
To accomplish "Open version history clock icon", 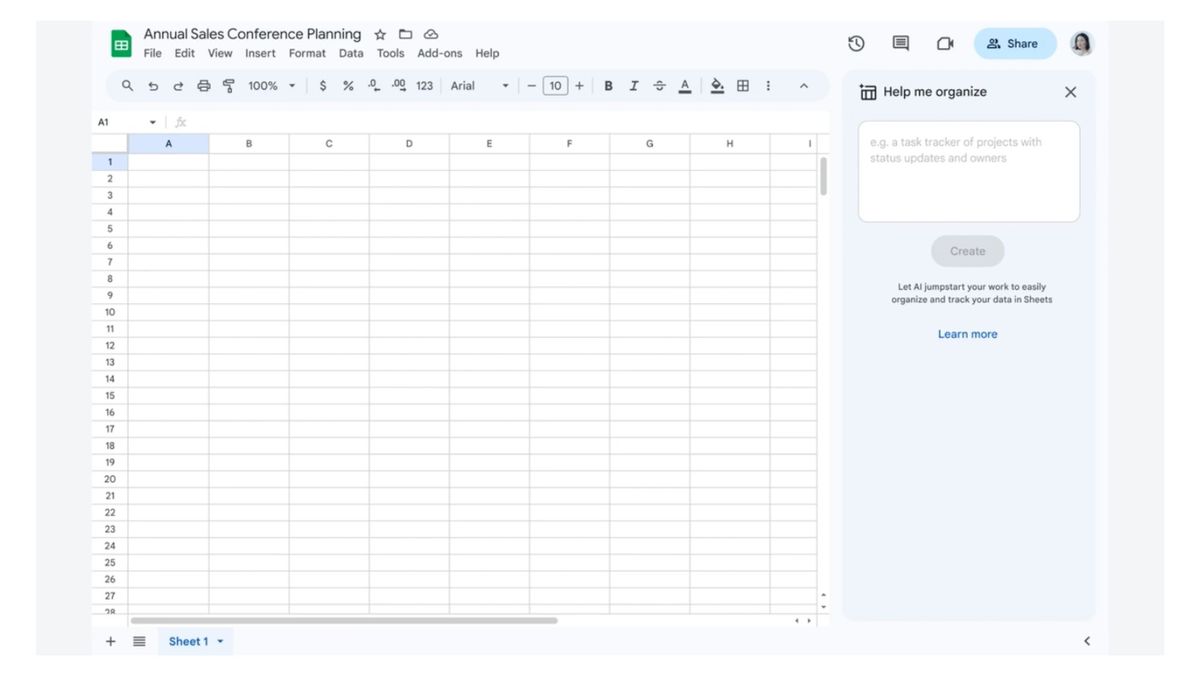I will [856, 43].
